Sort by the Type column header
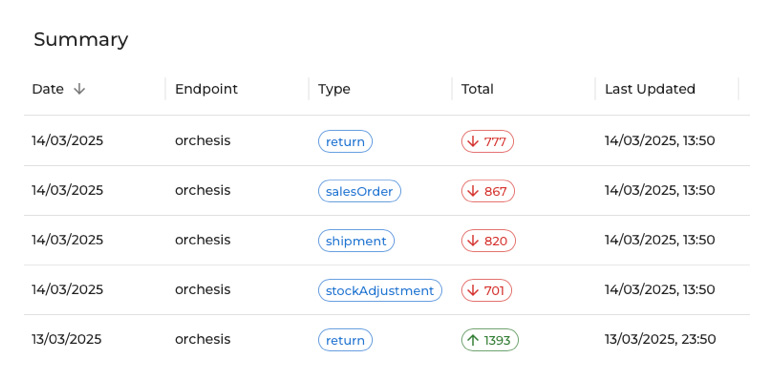 point(334,89)
